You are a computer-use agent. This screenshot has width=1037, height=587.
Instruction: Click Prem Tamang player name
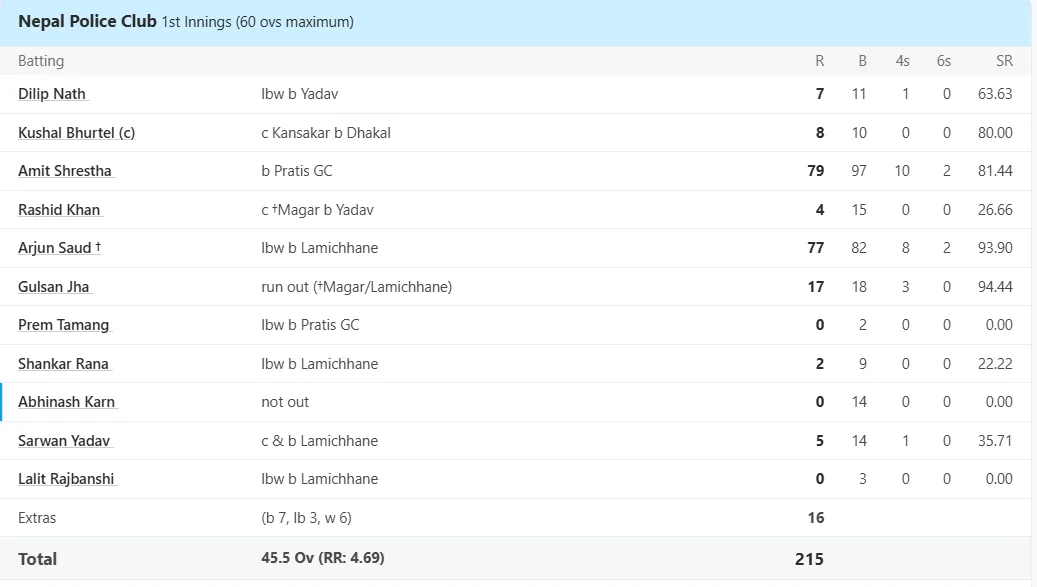tap(63, 325)
